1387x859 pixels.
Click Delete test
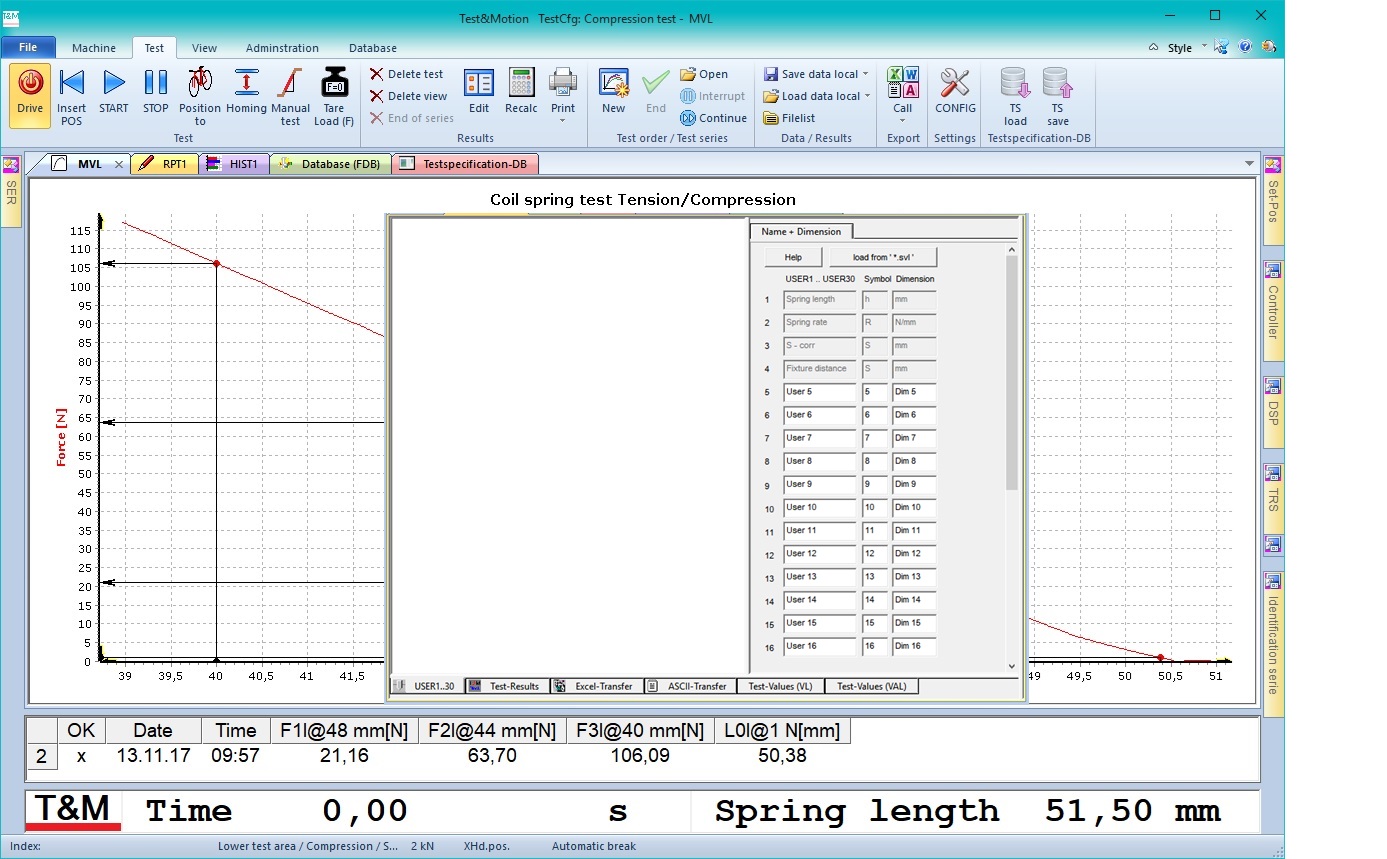point(407,74)
